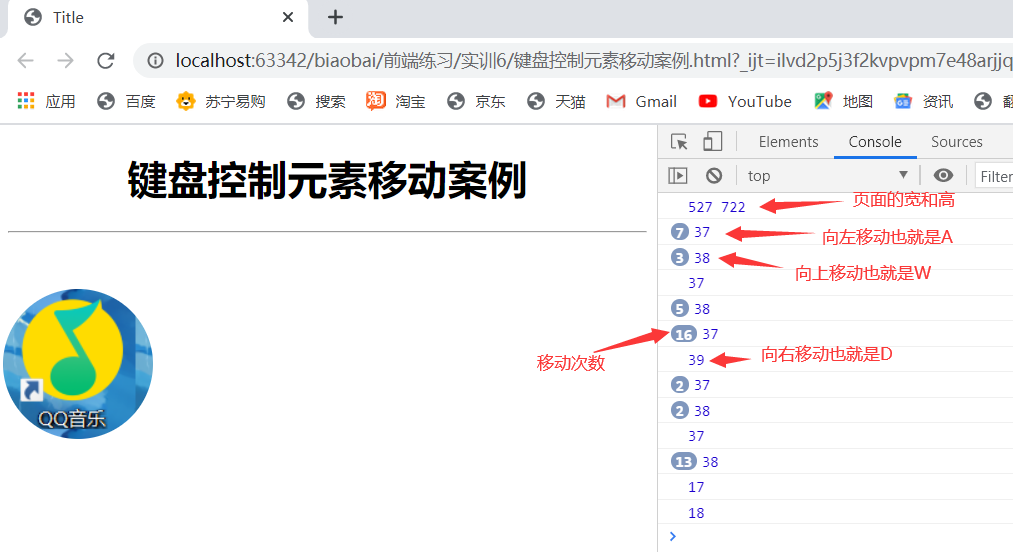
Task: Switch to the Console panel
Action: [875, 142]
